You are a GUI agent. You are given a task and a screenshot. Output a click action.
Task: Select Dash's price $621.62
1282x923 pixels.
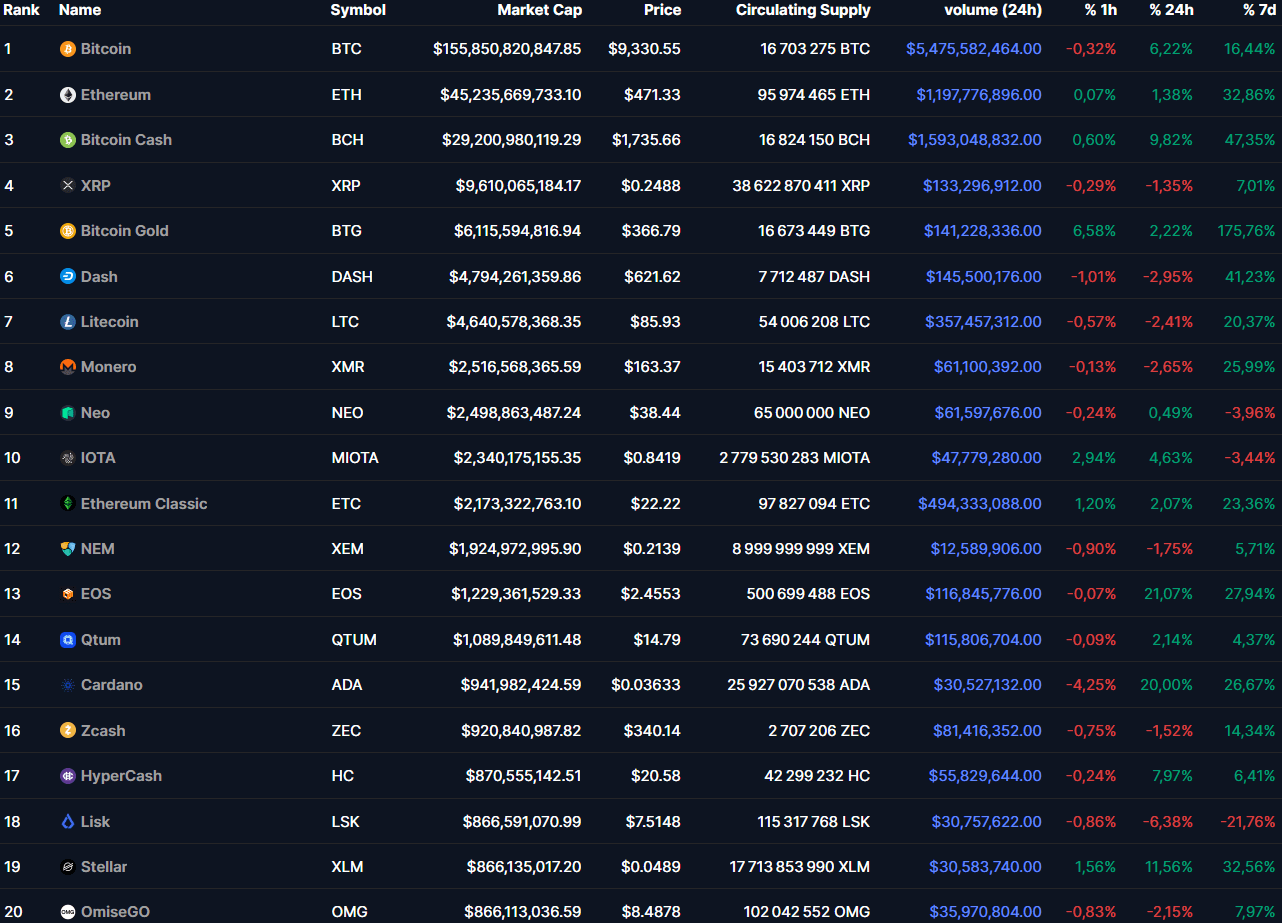(x=652, y=277)
